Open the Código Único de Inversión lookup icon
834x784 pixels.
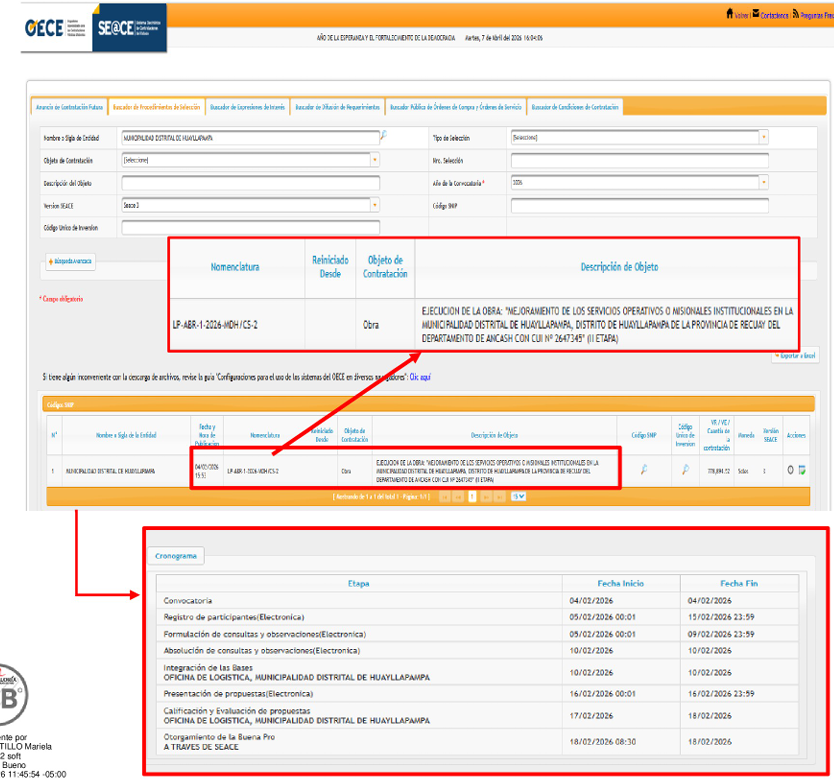(x=686, y=470)
